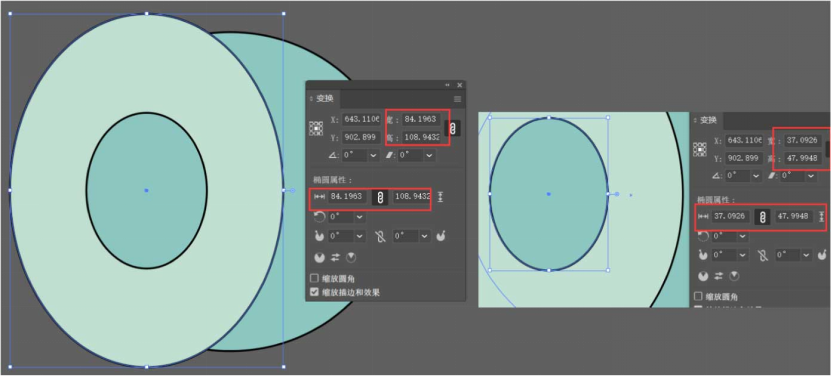Viewport: 832px width, 376px height.
Task: Open rotate angle dropdown in floating panel
Action: point(374,155)
